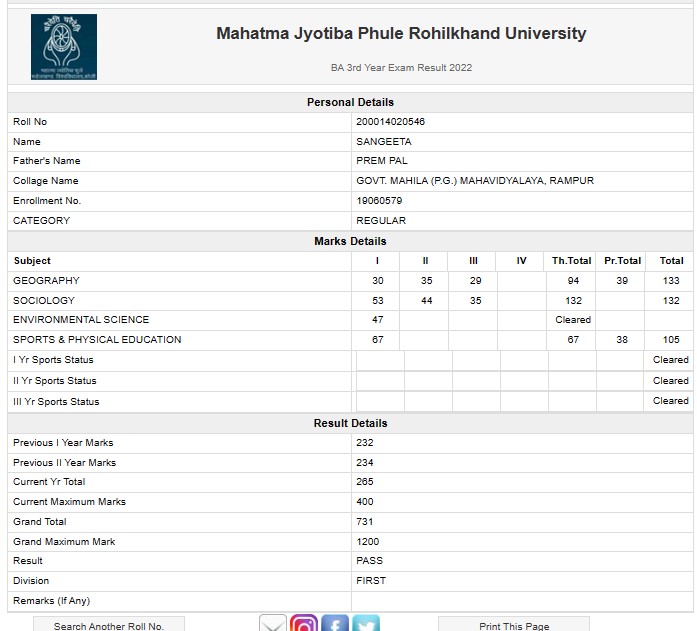This screenshot has width=697, height=631.
Task: Select the university name heading
Action: 401,33
